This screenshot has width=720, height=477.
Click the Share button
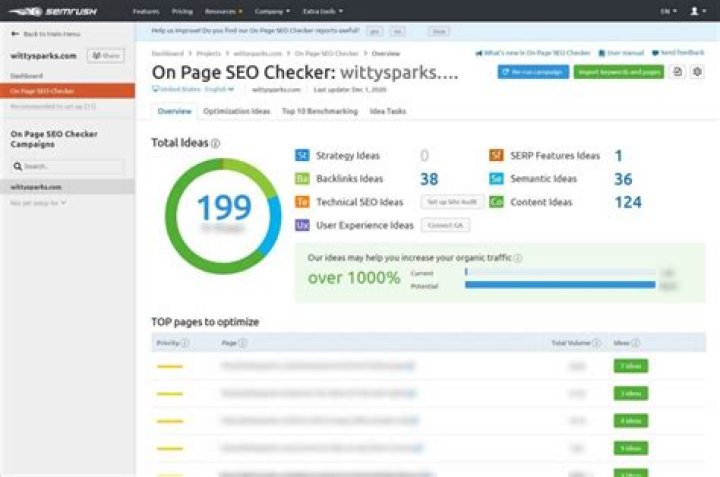pos(106,56)
